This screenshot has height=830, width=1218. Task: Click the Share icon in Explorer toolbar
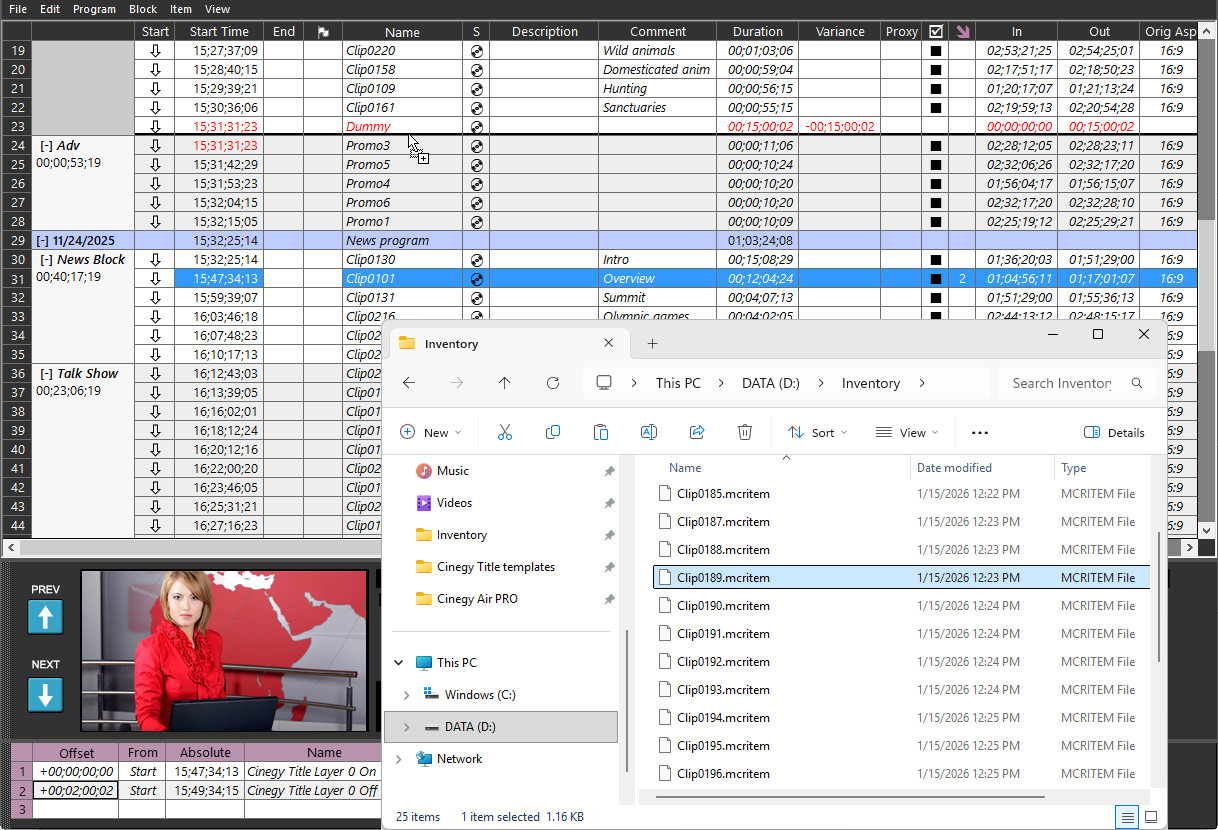[x=697, y=432]
